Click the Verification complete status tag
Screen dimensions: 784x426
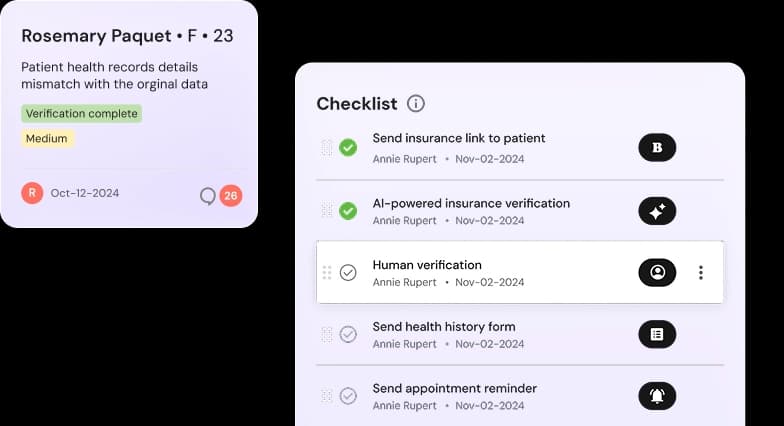(82, 114)
